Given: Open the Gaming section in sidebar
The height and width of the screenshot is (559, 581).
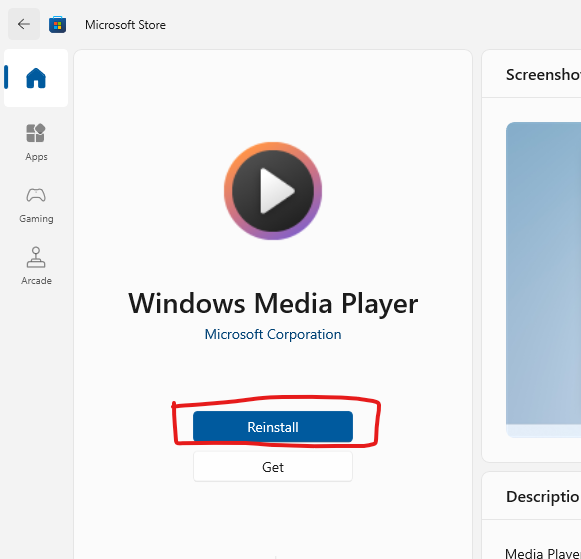Looking at the screenshot, I should (x=36, y=205).
